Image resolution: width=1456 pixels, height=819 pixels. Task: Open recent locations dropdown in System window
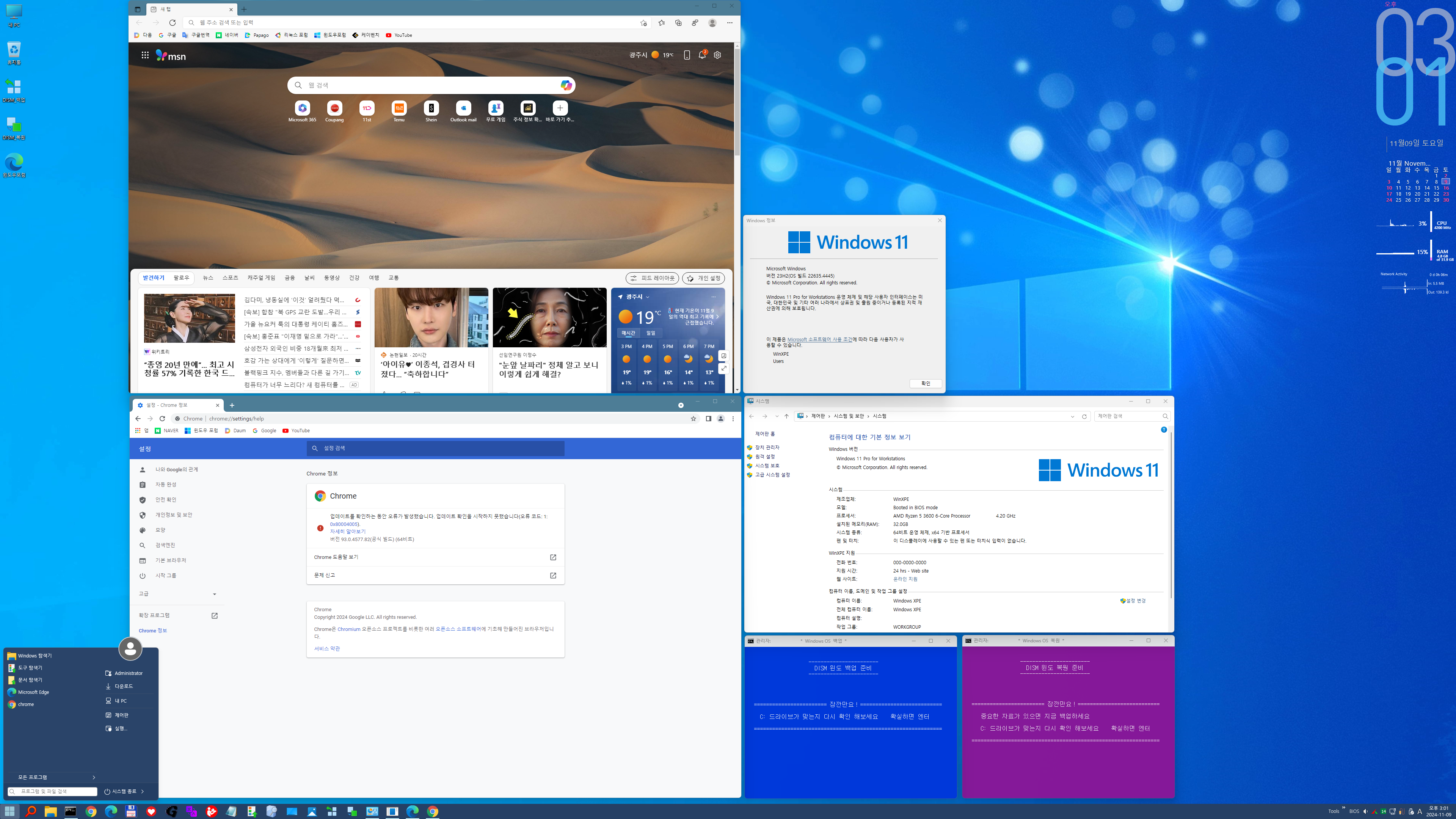click(x=777, y=417)
